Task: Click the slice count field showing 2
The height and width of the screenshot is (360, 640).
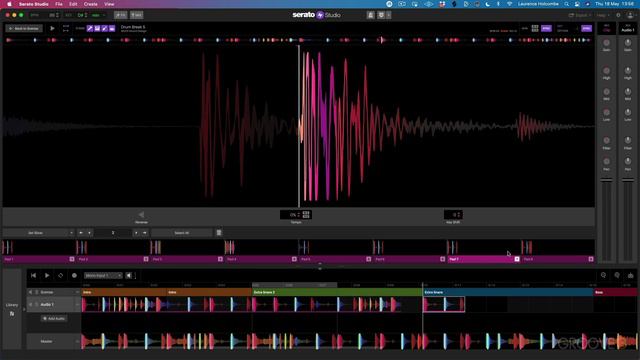Action: click(113, 233)
